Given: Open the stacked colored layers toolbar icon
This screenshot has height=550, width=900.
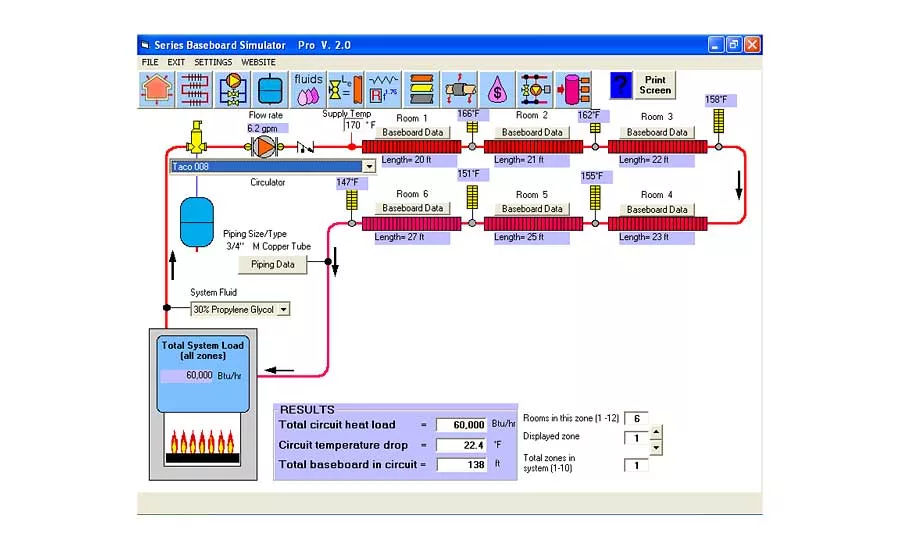Looking at the screenshot, I should coord(421,89).
